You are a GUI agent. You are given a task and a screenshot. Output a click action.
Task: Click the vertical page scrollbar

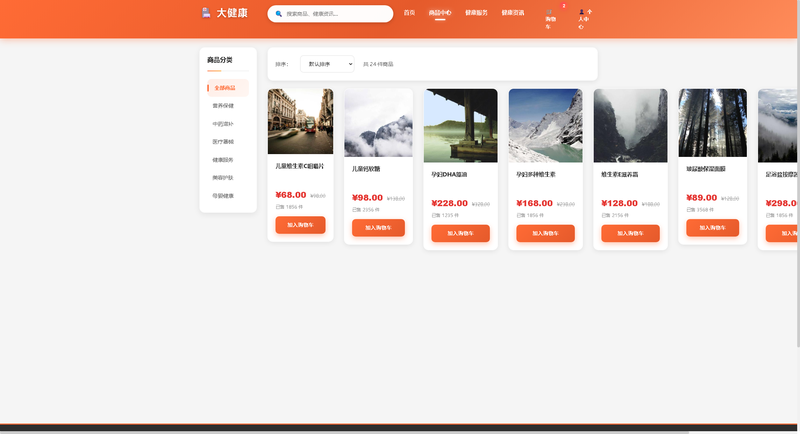tap(798, 173)
